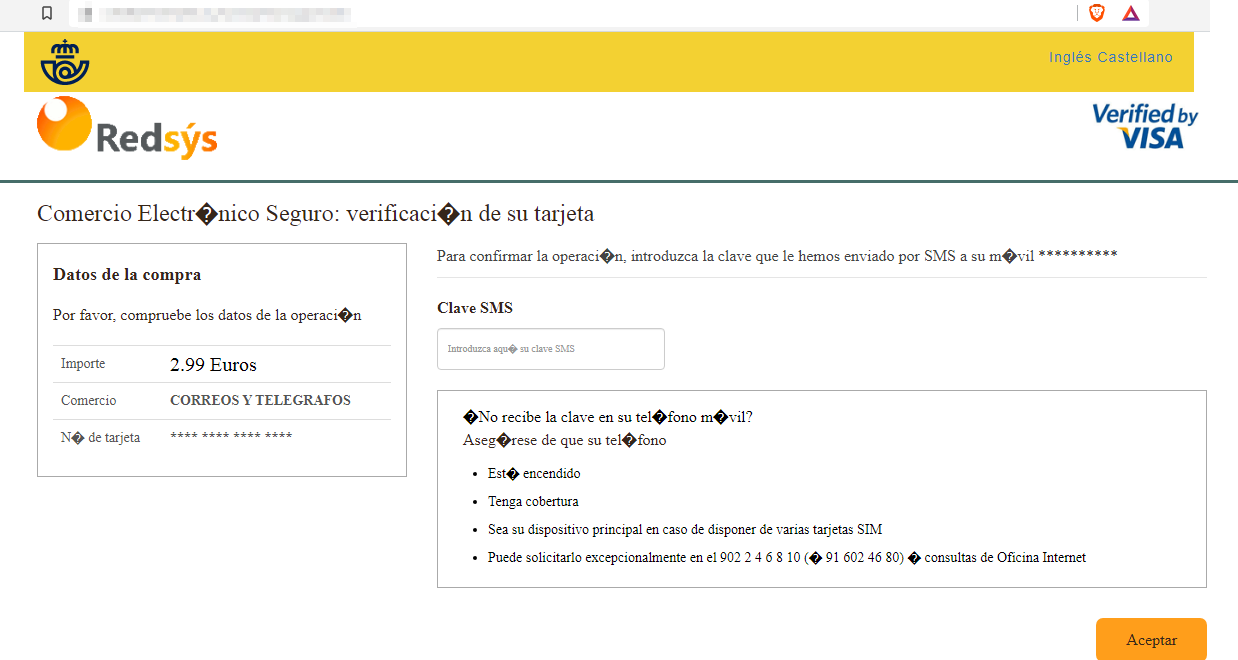The image size is (1238, 660).
Task: Click the masked mobile number after SMS text
Action: [x=1077, y=256]
